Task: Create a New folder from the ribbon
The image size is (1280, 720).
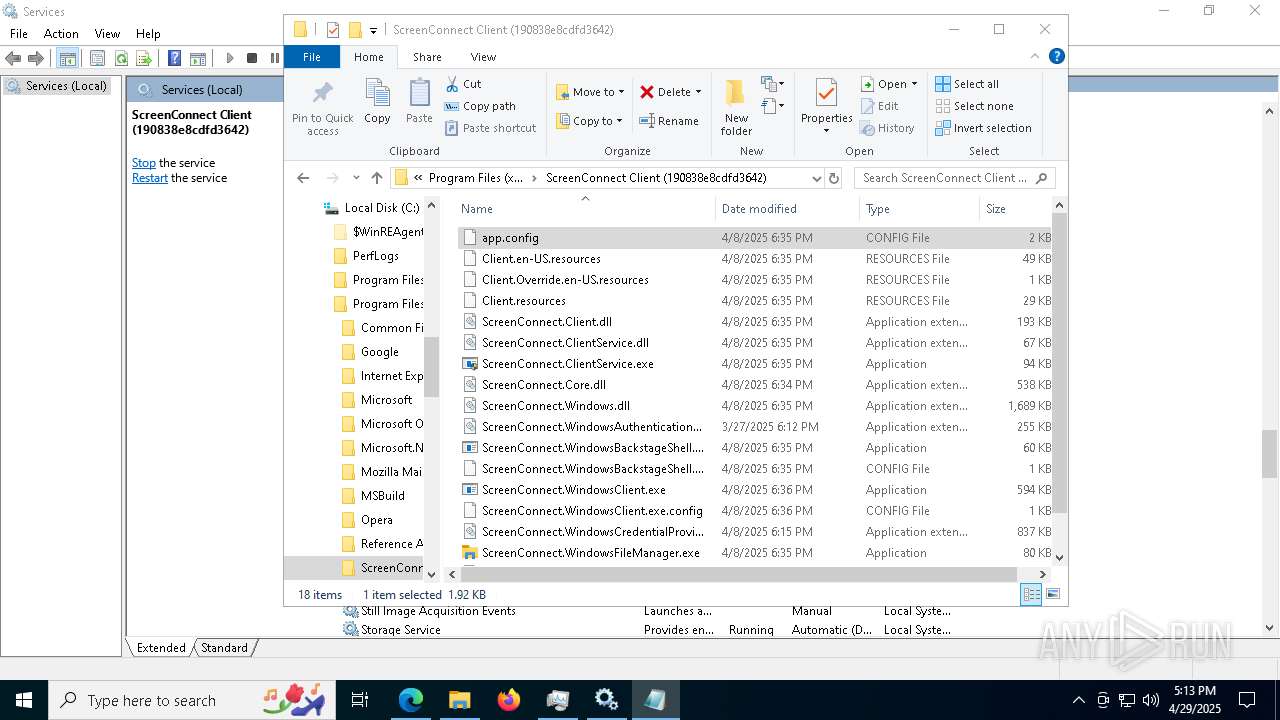Action: 736,107
